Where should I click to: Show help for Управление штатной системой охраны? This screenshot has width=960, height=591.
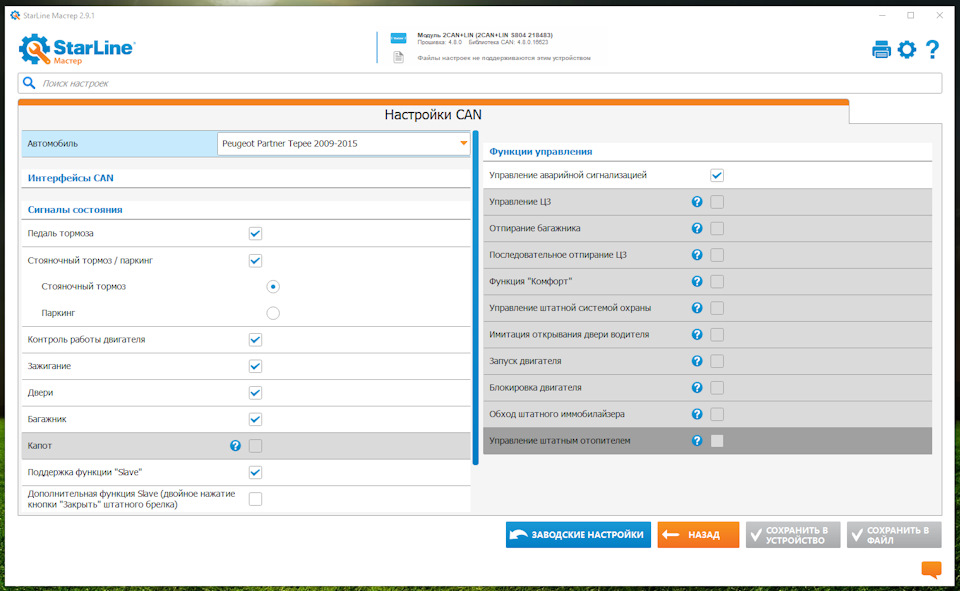click(697, 308)
